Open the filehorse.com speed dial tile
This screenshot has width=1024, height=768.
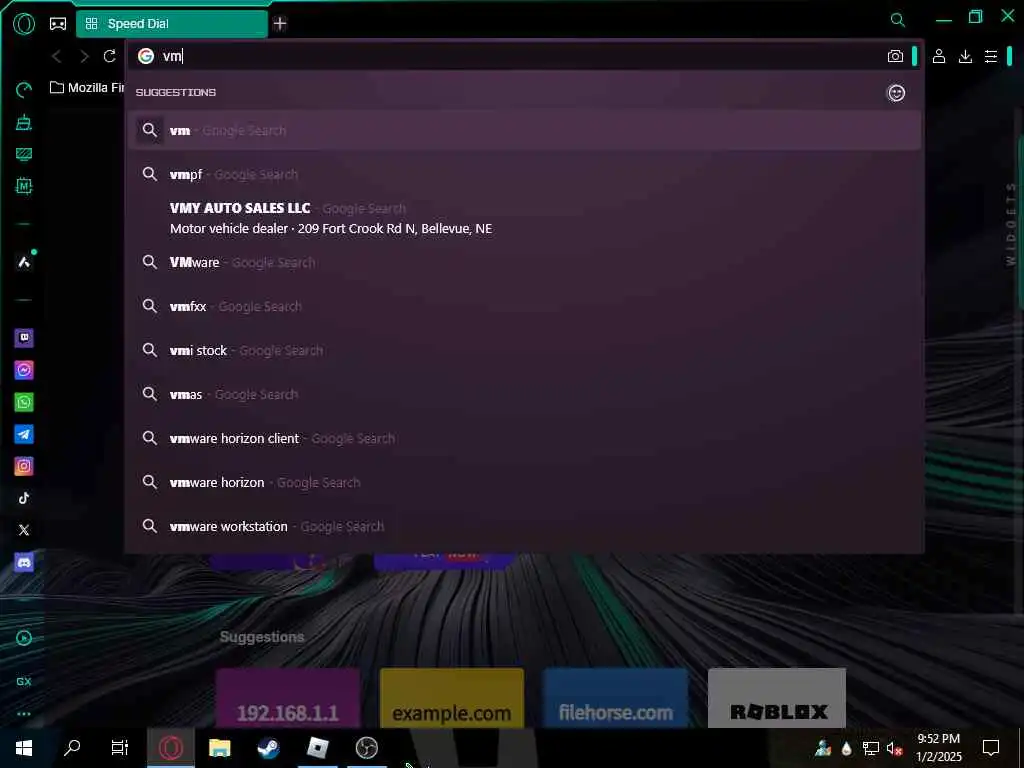tap(615, 697)
